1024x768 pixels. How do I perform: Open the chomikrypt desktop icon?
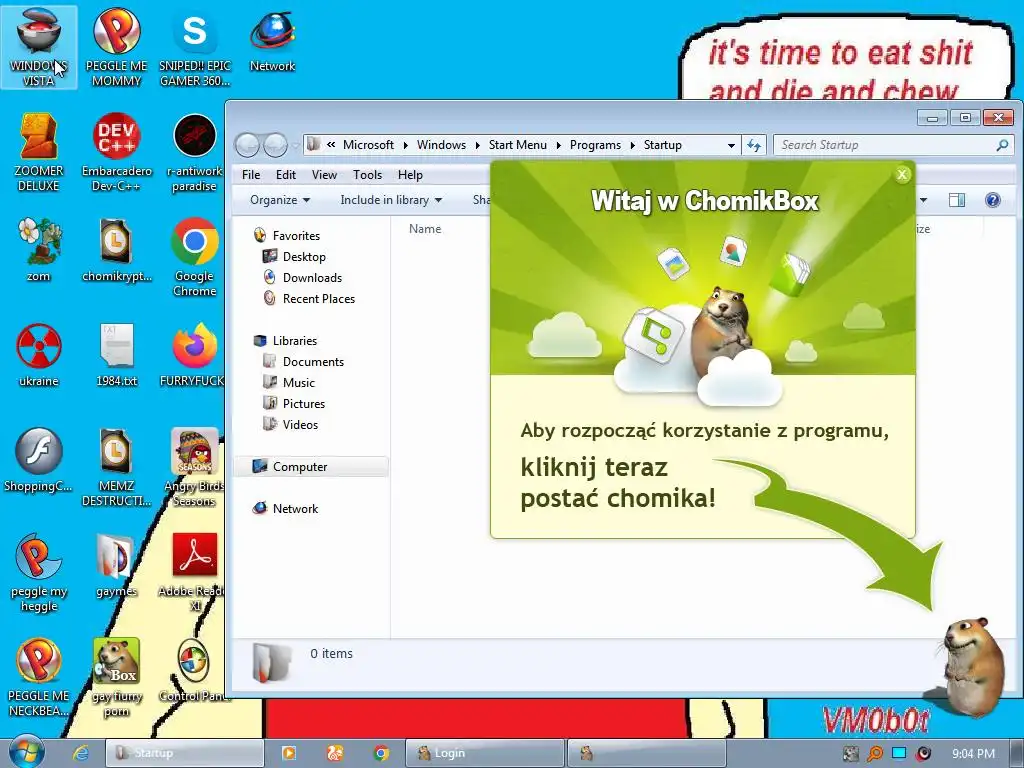[116, 249]
